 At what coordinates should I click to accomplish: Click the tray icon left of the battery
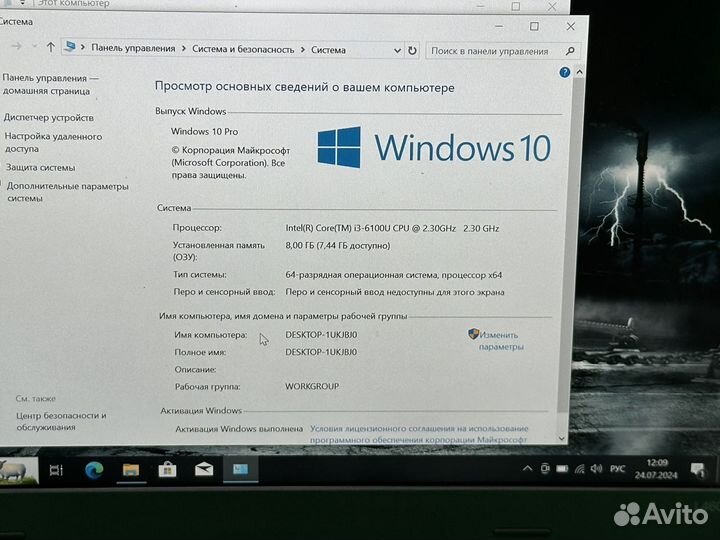click(545, 468)
